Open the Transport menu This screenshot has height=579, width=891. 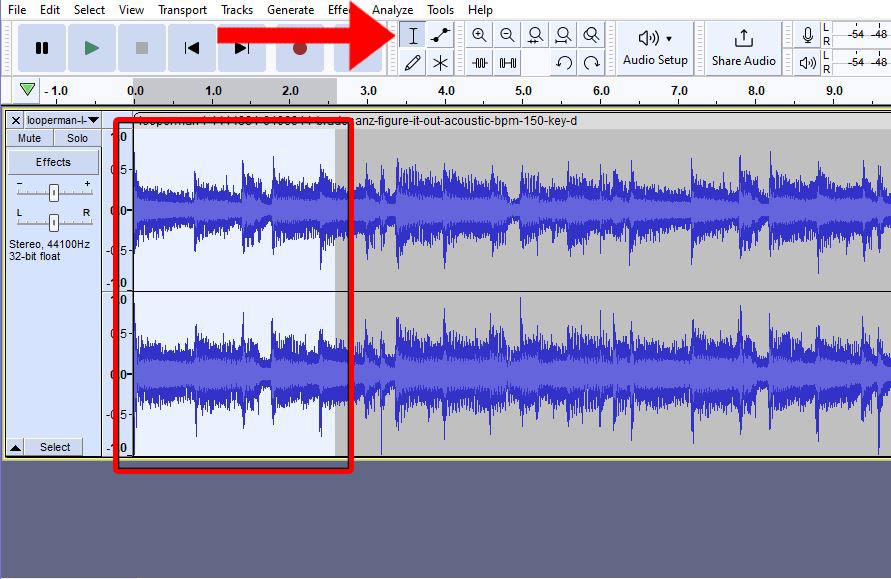tap(182, 10)
